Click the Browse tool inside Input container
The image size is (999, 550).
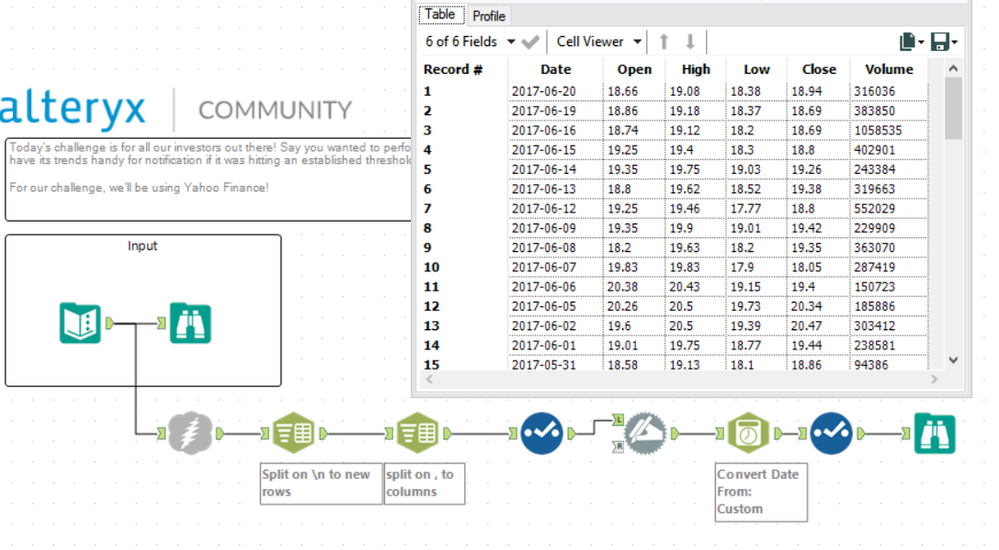[190, 323]
